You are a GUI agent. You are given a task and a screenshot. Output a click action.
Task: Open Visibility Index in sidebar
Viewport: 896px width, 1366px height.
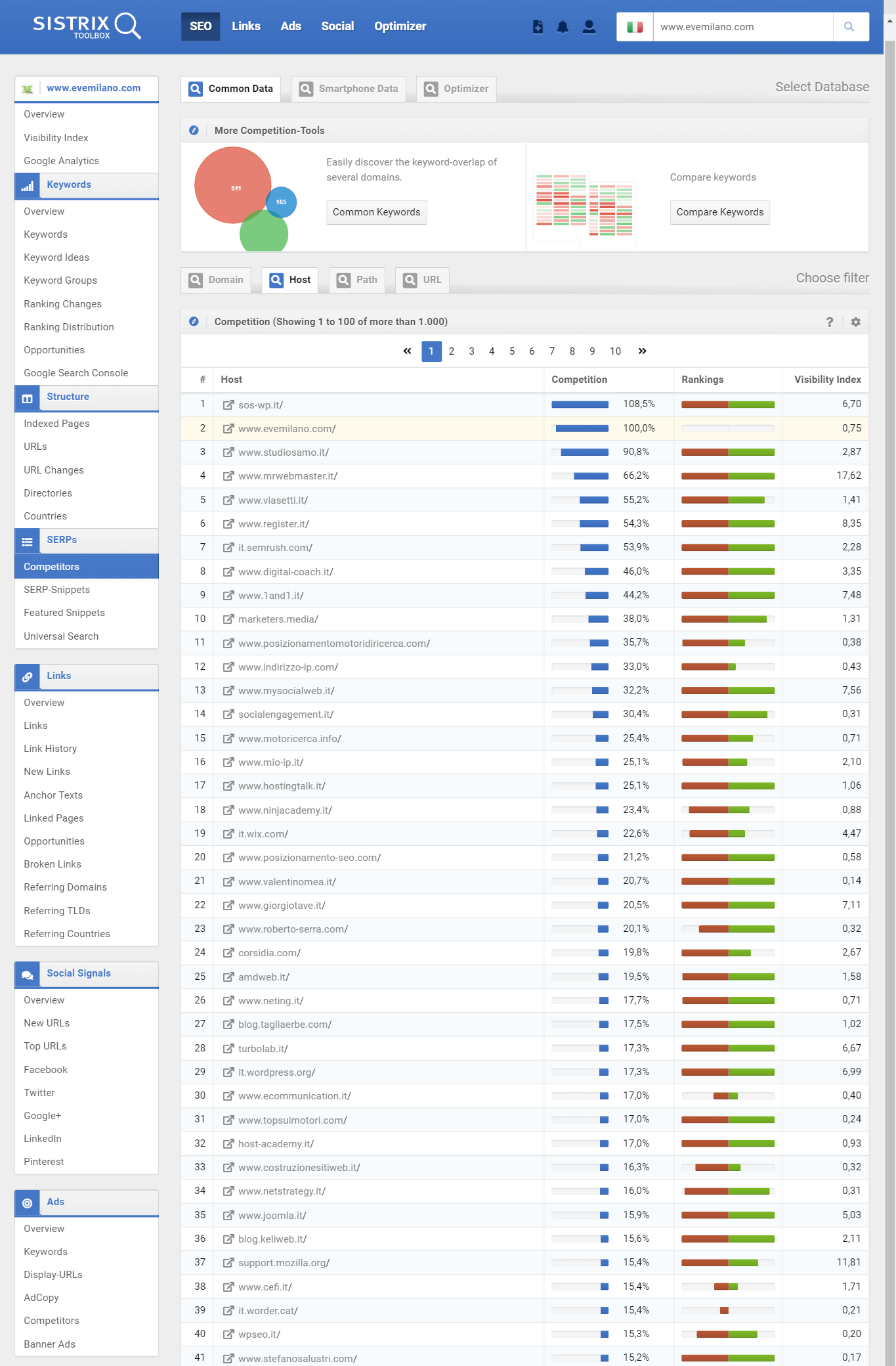tap(56, 138)
